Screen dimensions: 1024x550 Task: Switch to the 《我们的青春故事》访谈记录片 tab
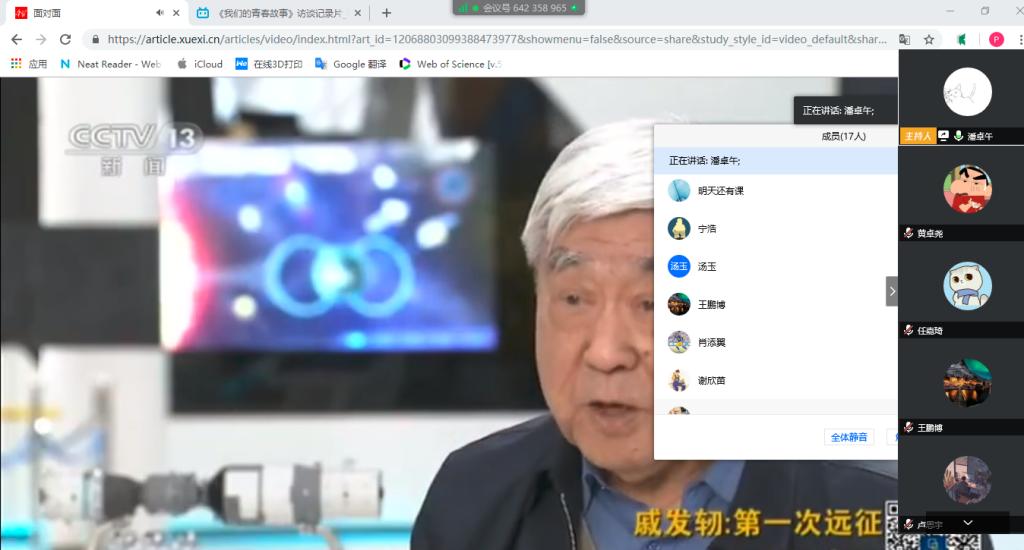pyautogui.click(x=280, y=13)
